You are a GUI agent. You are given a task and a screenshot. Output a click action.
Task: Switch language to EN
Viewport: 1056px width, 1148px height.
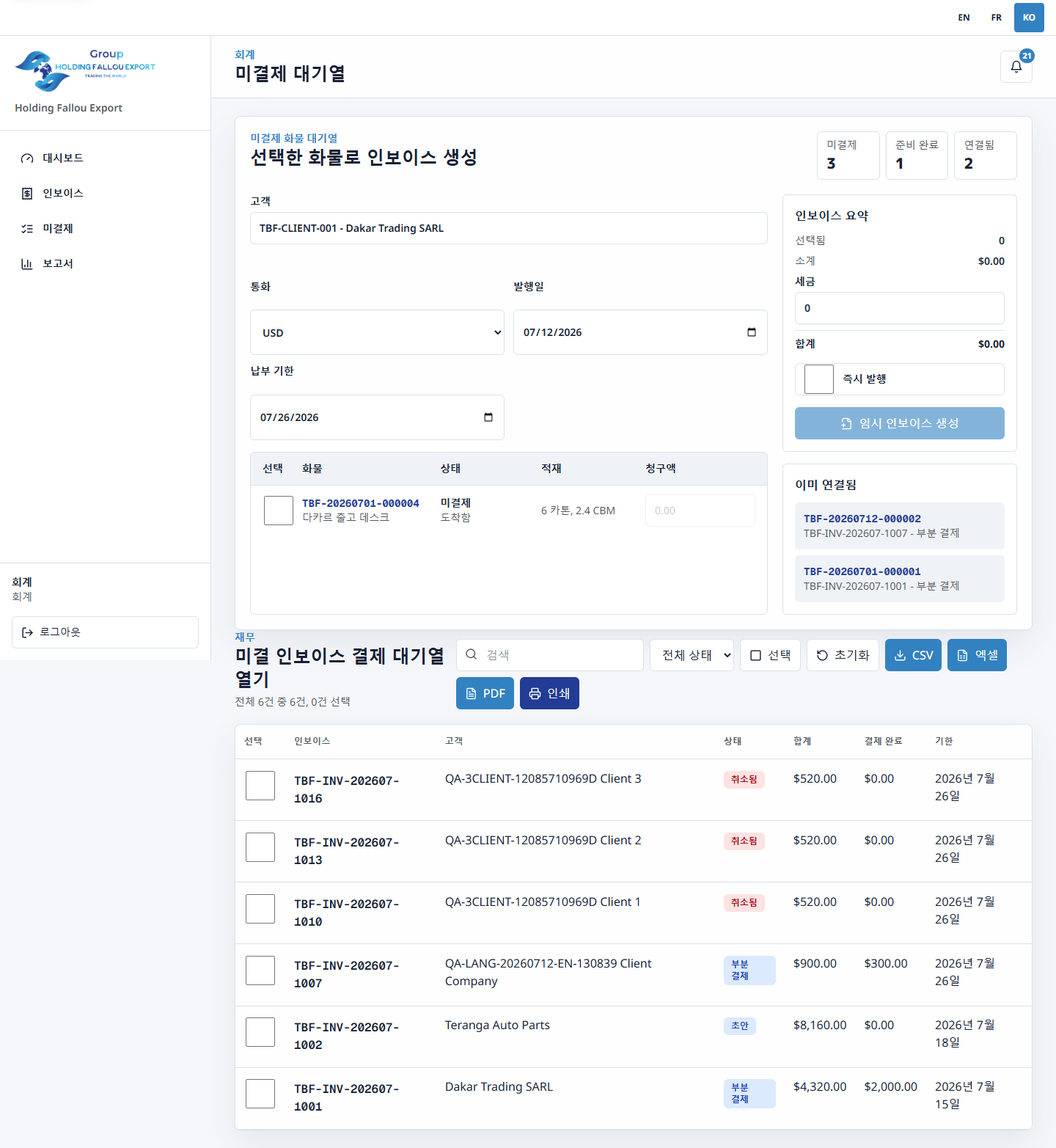(x=964, y=18)
